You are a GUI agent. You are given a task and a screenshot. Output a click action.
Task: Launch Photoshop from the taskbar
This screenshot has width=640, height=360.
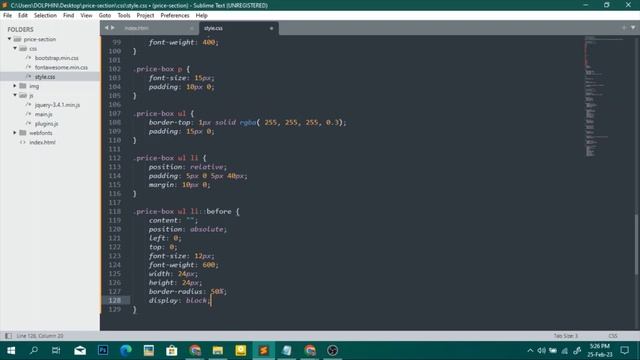coord(103,351)
